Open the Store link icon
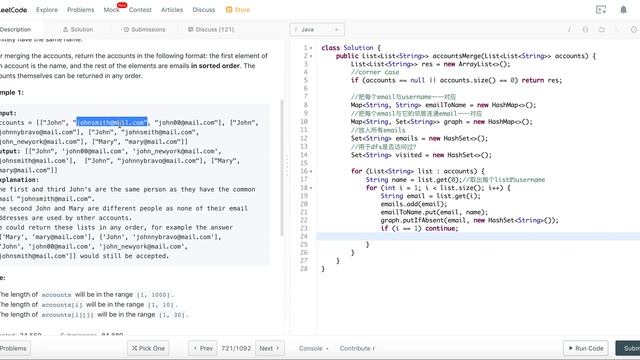640x360 pixels. coord(229,10)
